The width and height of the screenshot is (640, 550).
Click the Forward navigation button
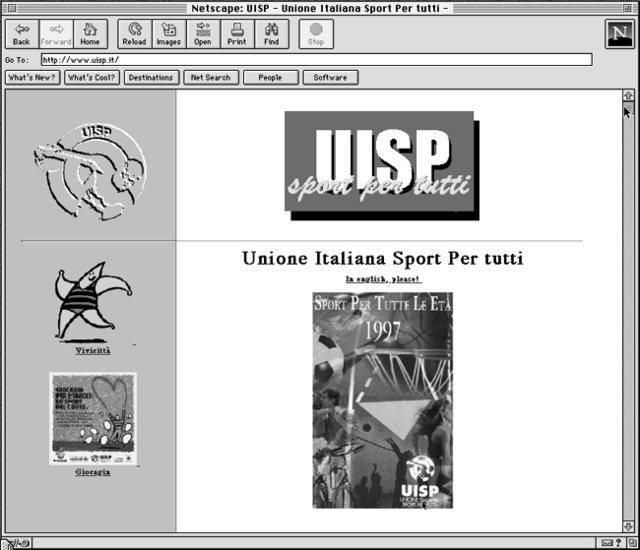pos(56,34)
